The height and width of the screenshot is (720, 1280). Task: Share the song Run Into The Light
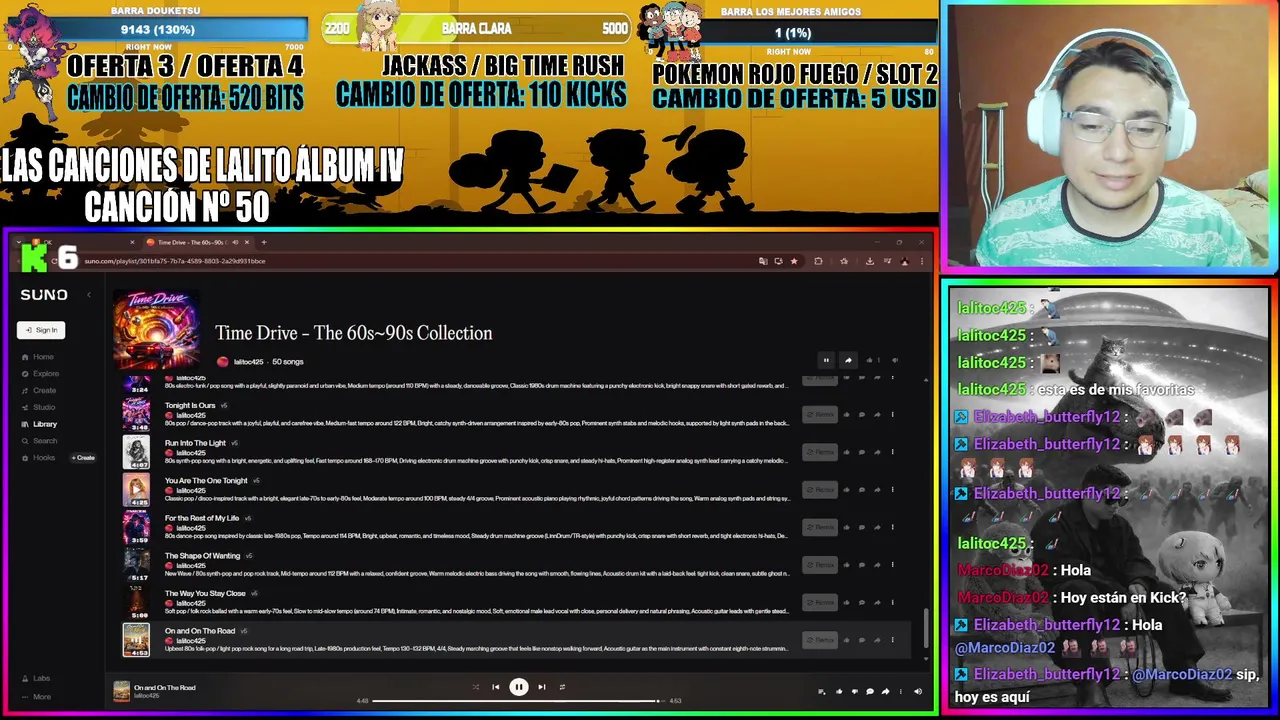(877, 452)
